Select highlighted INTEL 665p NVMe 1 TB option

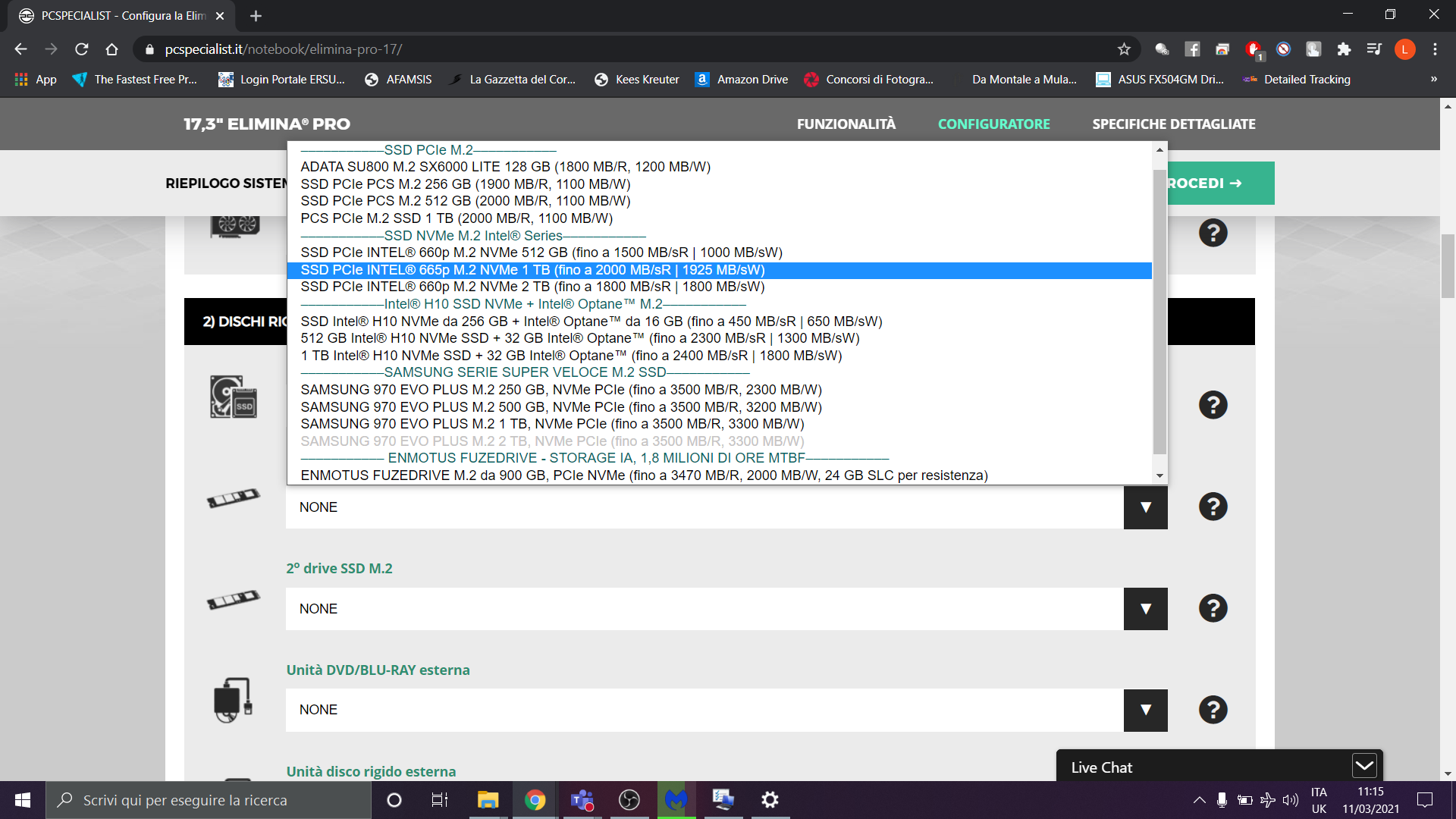[719, 270]
